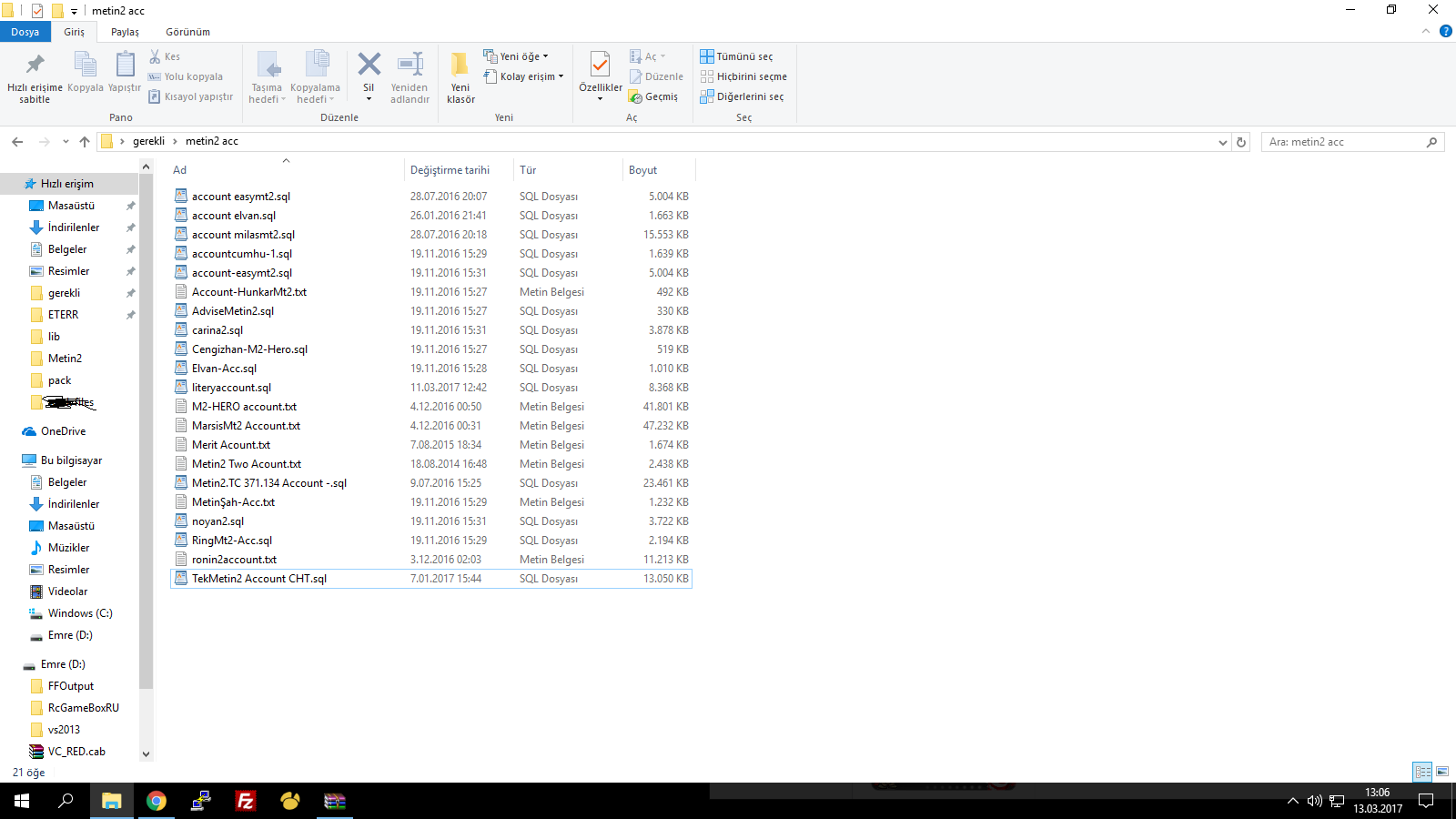Show hidden system tray icons
Image resolution: width=1456 pixels, height=819 pixels.
click(x=1292, y=801)
